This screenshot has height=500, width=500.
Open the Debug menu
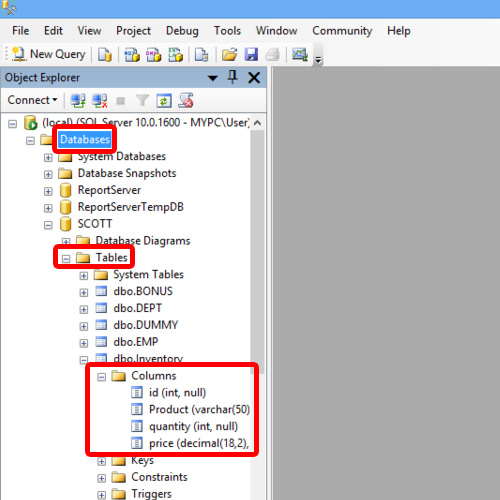[x=182, y=31]
